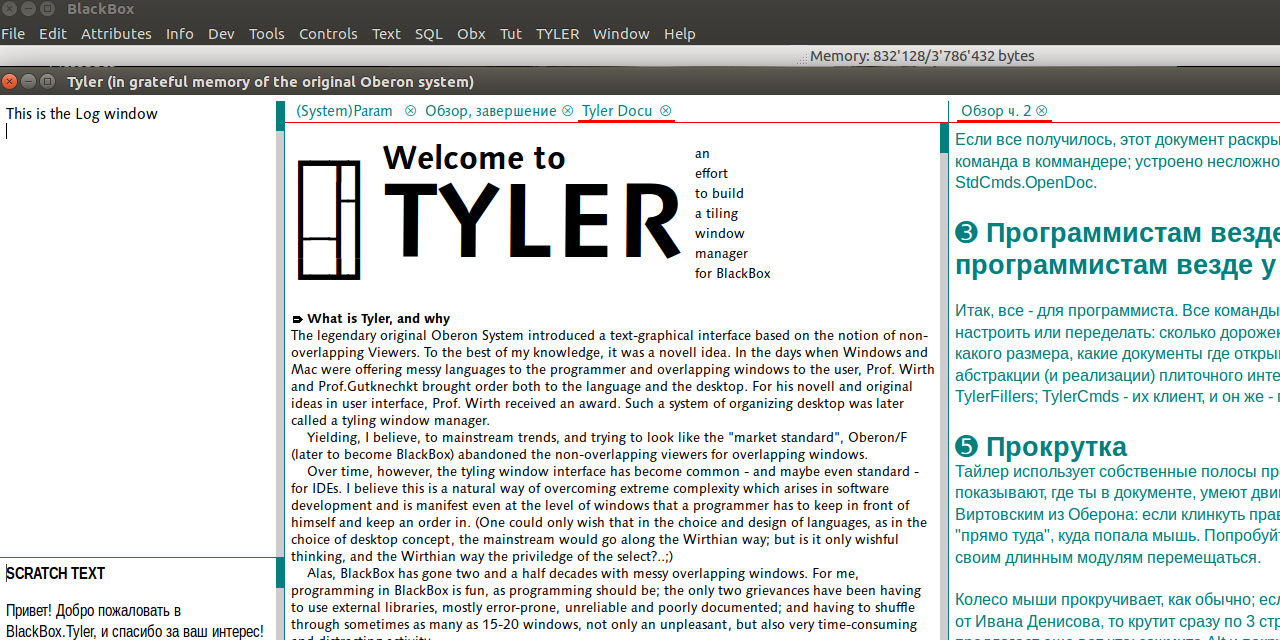Select the numbered marker for 'Прокрутка' section
Image resolution: width=1280 pixels, height=640 pixels.
(x=966, y=446)
